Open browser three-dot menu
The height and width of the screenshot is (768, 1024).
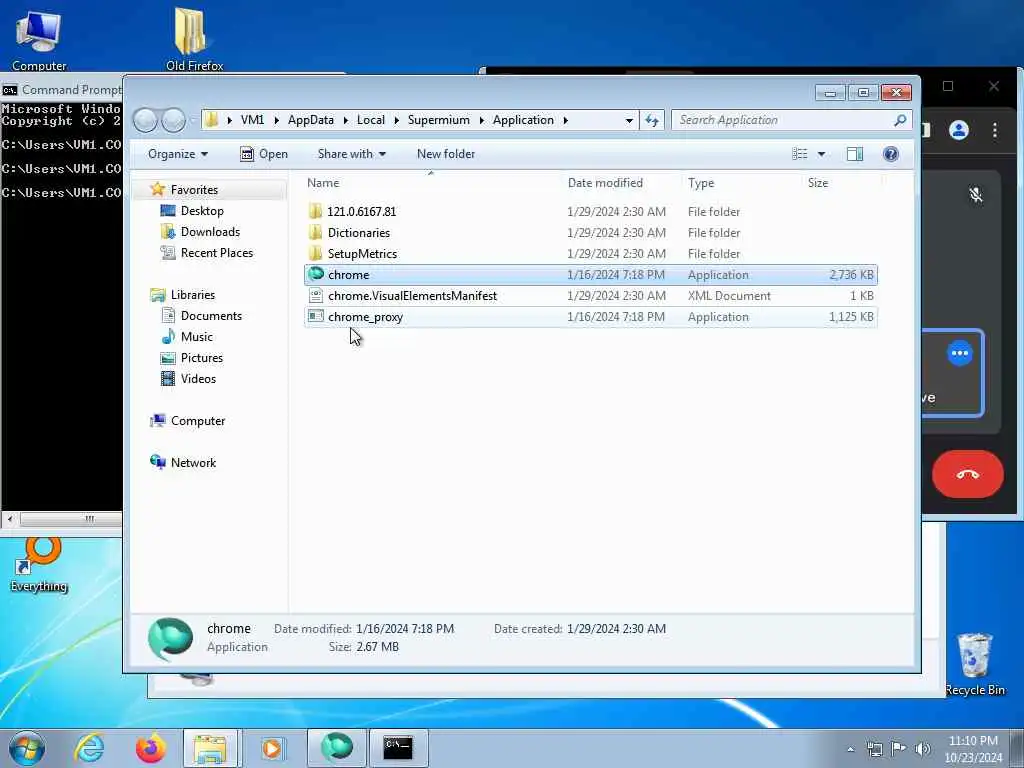coord(995,130)
